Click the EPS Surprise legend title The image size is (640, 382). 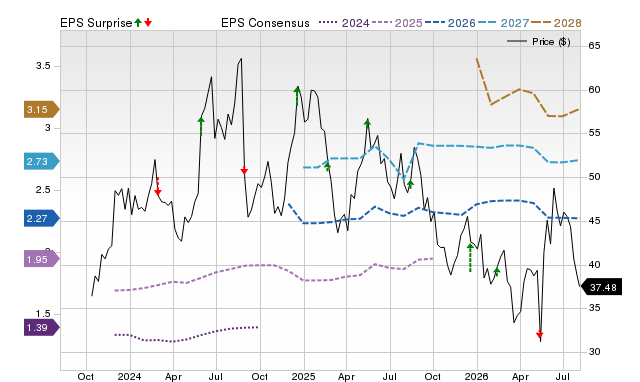96,23
